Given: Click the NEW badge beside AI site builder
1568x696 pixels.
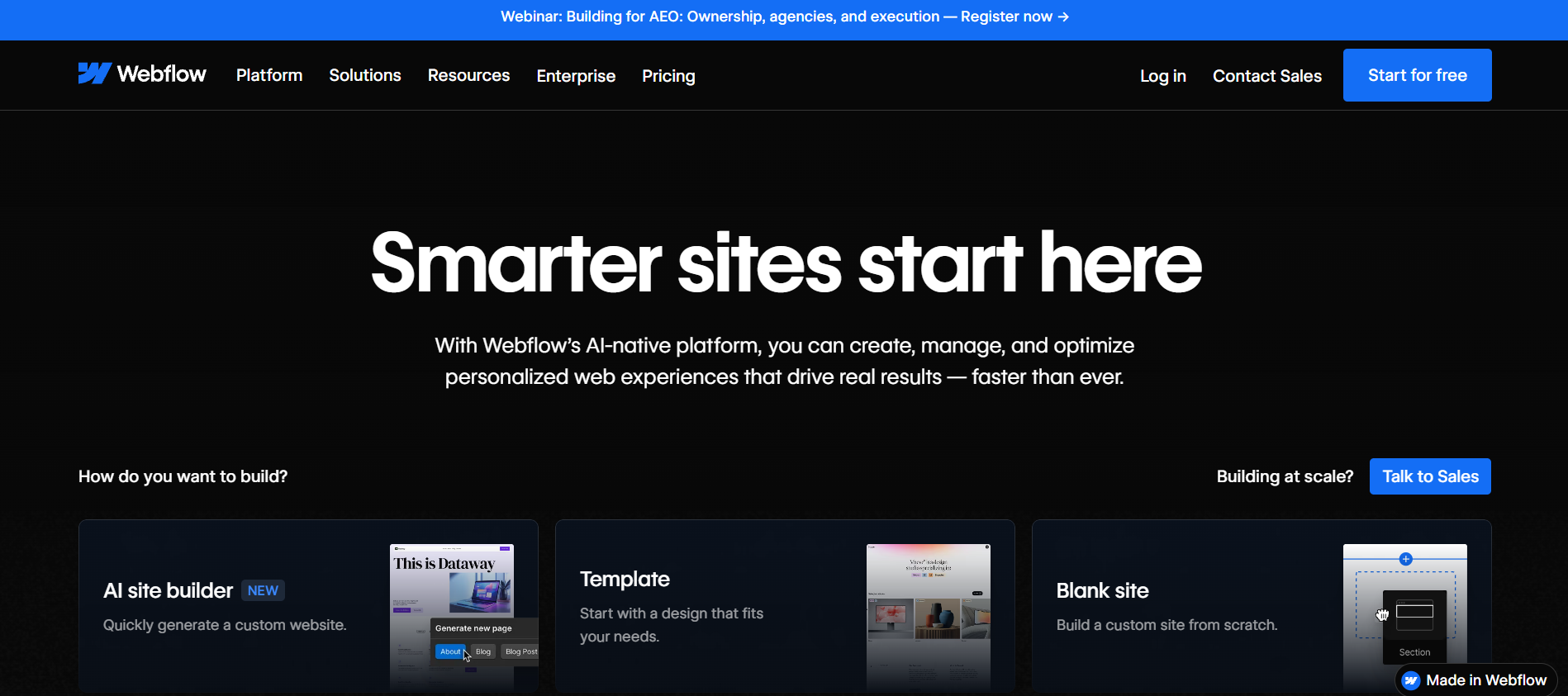Looking at the screenshot, I should (263, 590).
